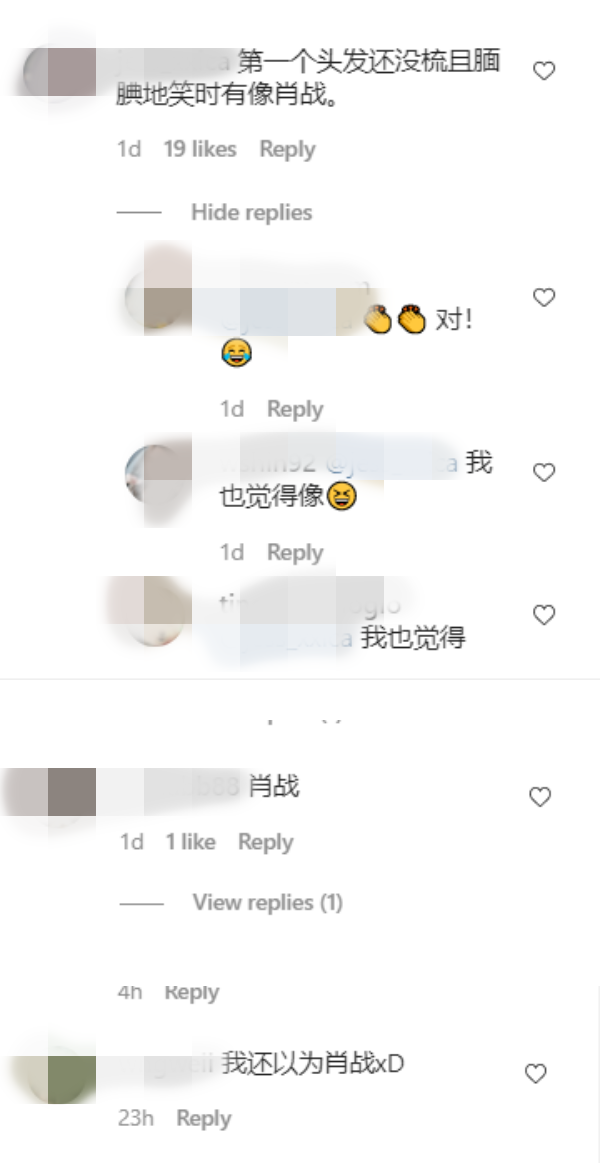Reply to the 对! clapping comment

295,409
